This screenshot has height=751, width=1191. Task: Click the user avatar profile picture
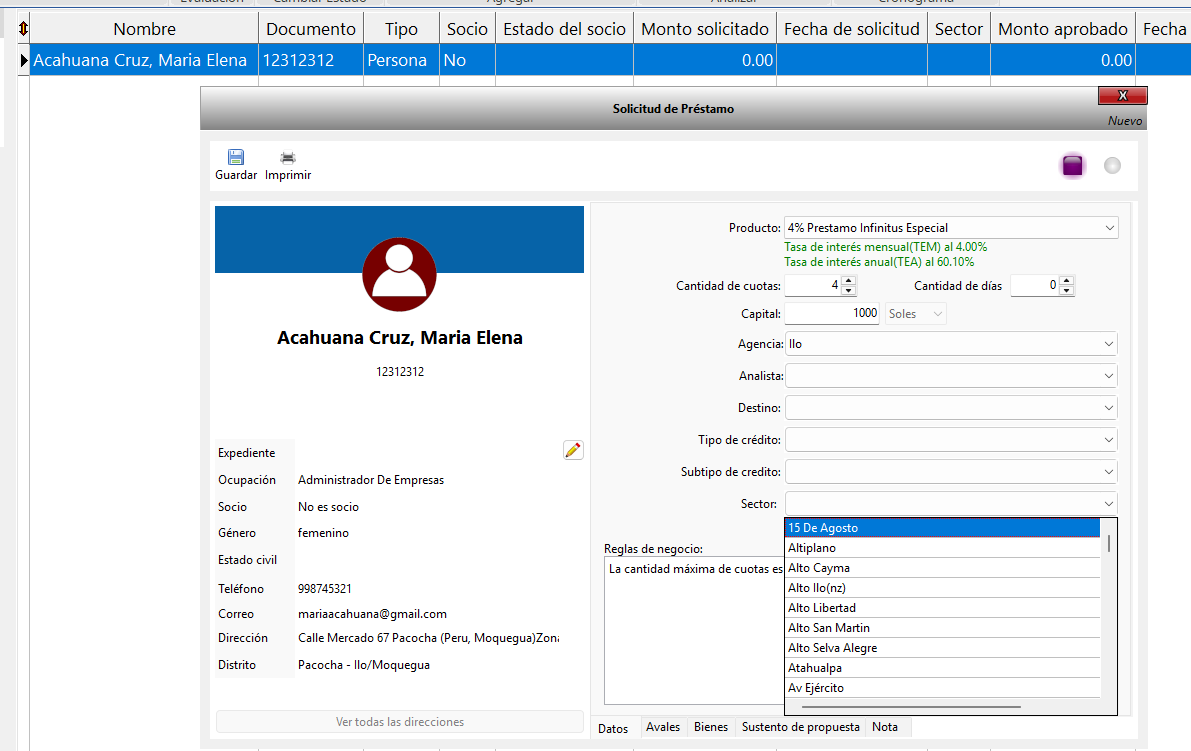pyautogui.click(x=399, y=275)
